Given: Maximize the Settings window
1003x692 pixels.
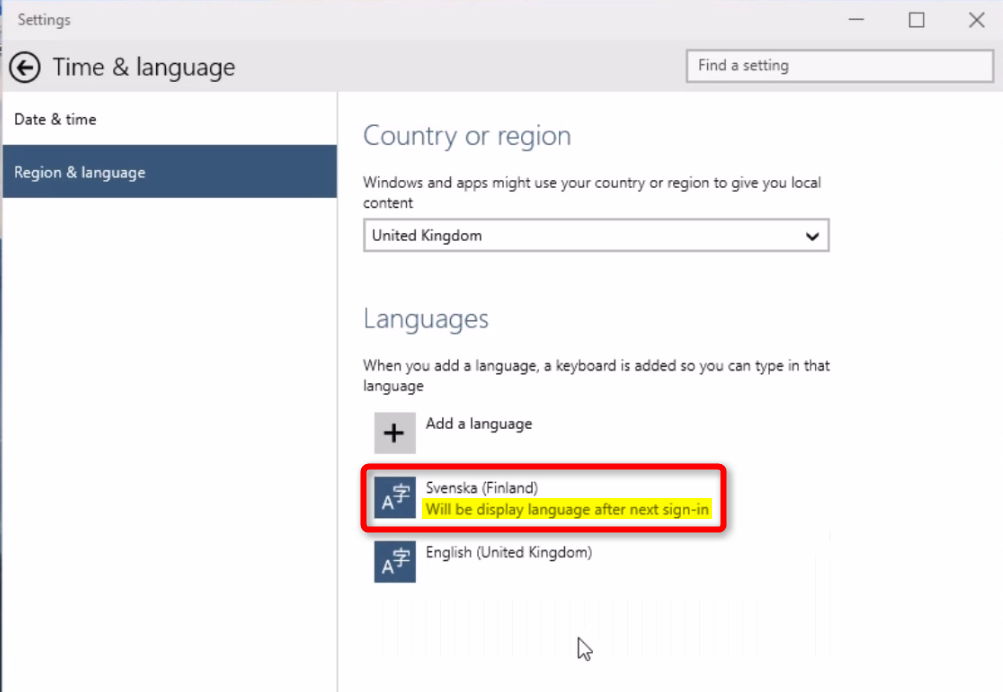Looking at the screenshot, I should 917,20.
